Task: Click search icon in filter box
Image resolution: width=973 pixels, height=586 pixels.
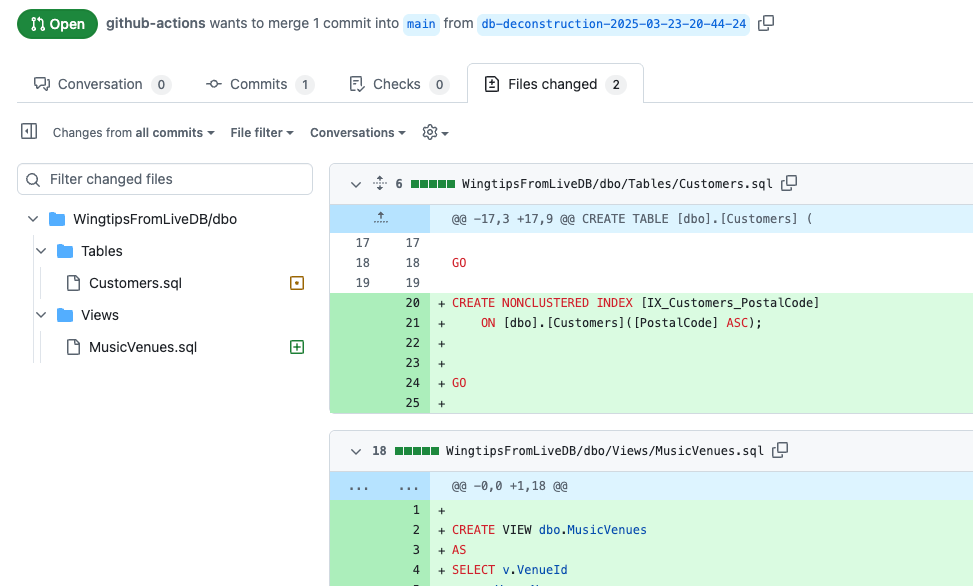Action: coord(33,179)
